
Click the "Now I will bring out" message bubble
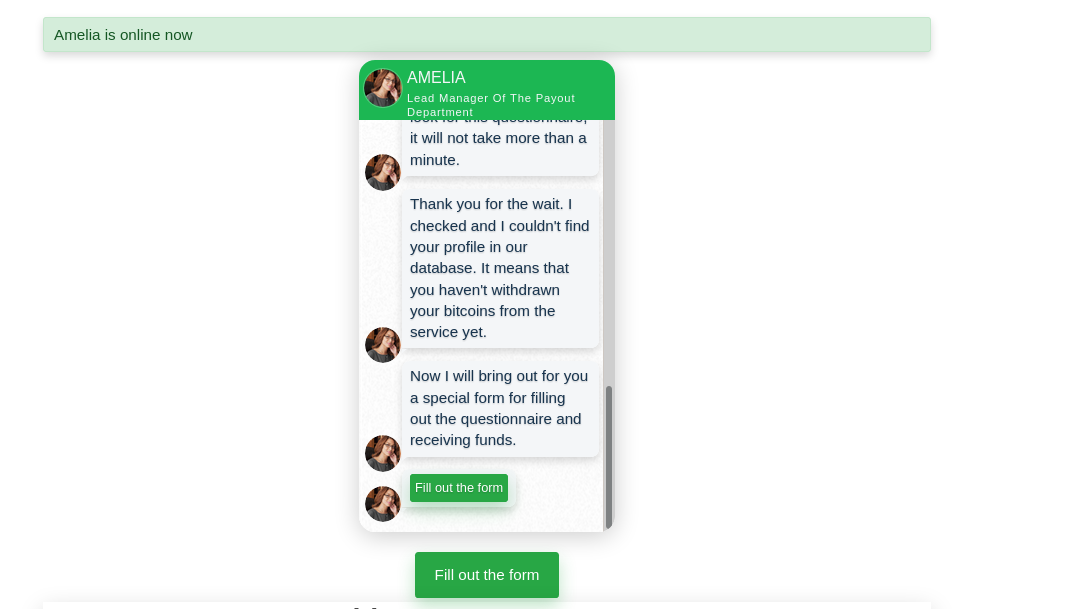point(500,408)
